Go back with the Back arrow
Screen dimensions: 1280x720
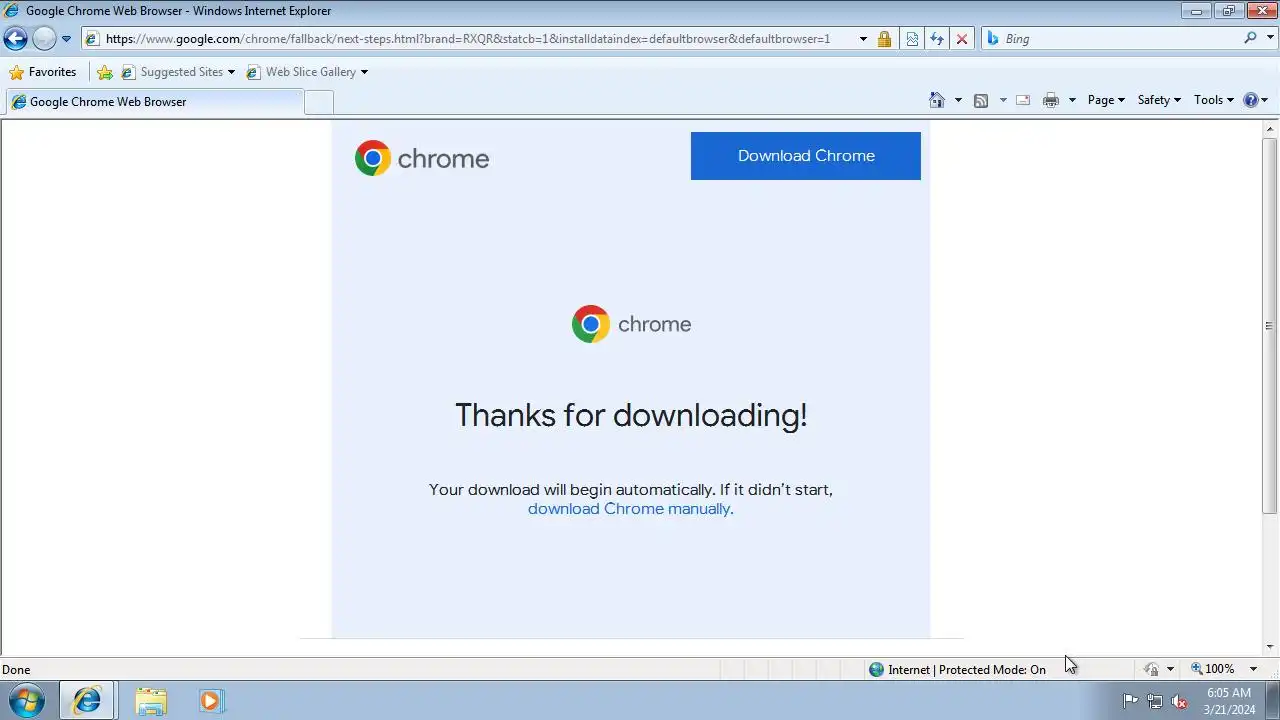pyautogui.click(x=15, y=39)
